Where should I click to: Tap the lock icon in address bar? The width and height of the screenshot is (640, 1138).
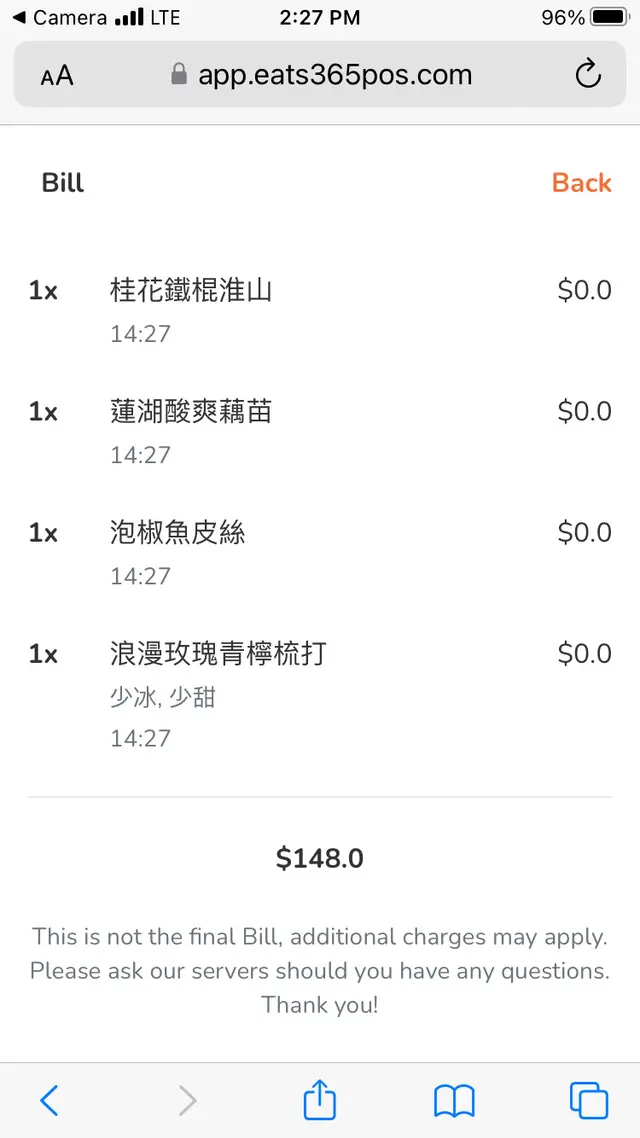coord(179,75)
